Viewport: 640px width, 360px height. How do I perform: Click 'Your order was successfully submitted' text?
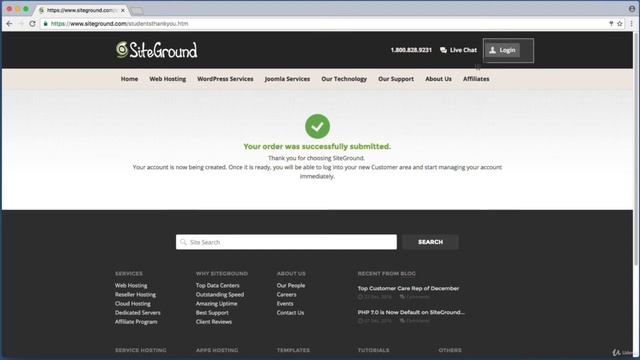317,146
